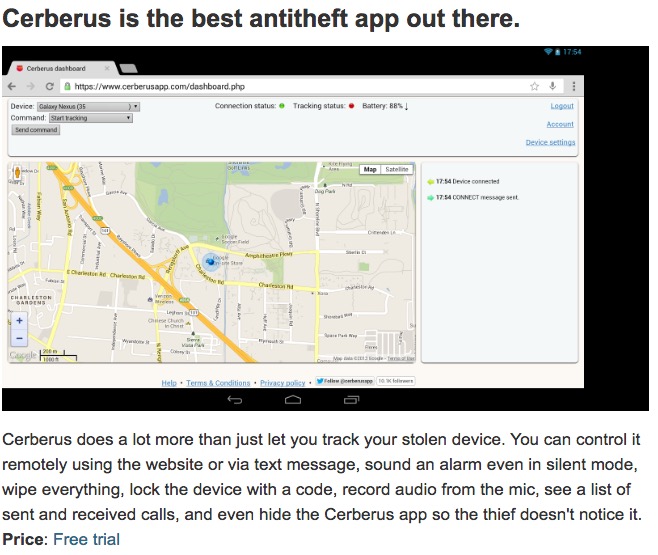The width and height of the screenshot is (658, 555).
Task: Open the Chrome three-dot menu
Action: point(574,86)
